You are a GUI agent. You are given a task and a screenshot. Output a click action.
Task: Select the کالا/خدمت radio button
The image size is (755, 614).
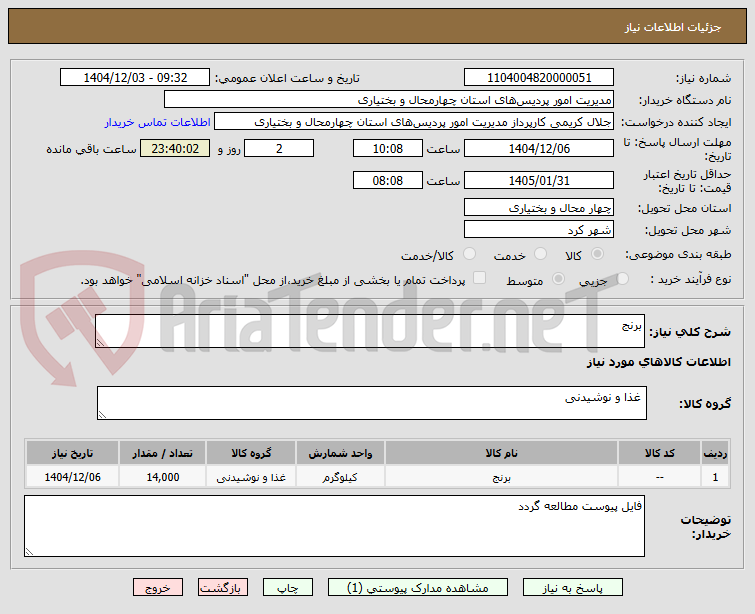(x=469, y=254)
